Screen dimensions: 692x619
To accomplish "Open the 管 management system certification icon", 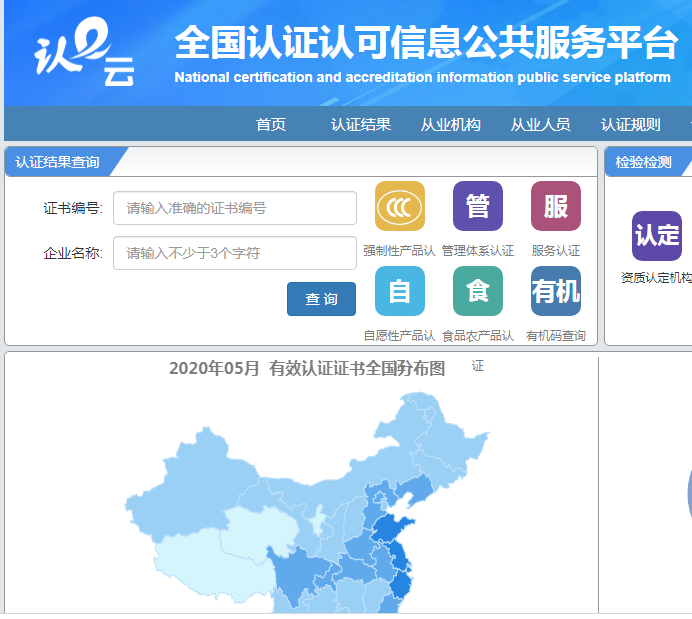I will 477,206.
